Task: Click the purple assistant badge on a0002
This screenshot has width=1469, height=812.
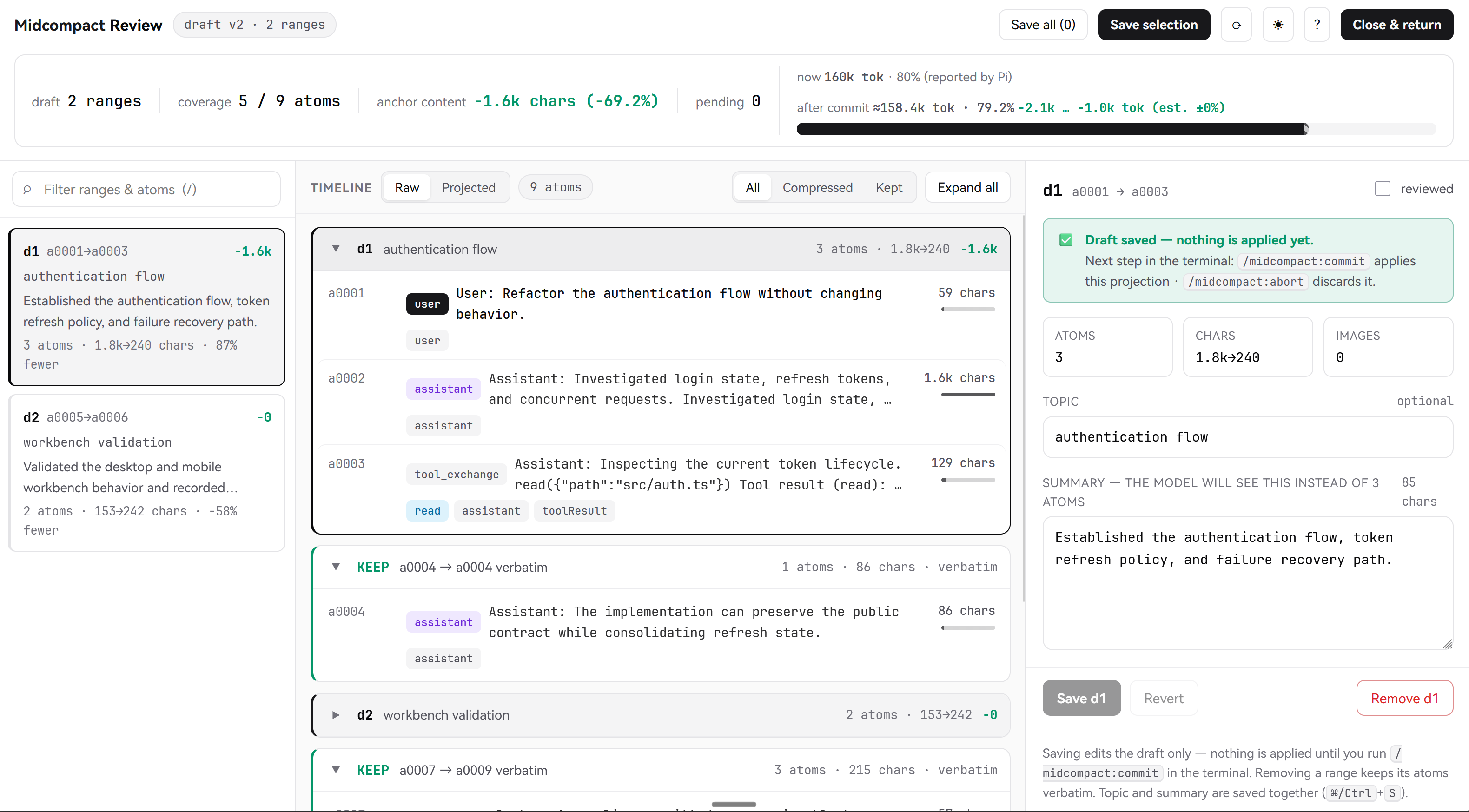Action: [x=443, y=389]
